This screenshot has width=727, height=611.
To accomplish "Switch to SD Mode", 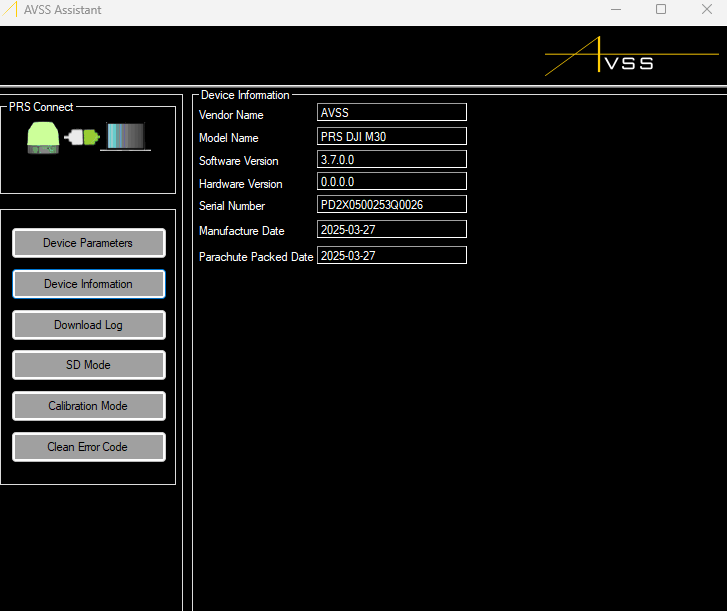I will [89, 365].
